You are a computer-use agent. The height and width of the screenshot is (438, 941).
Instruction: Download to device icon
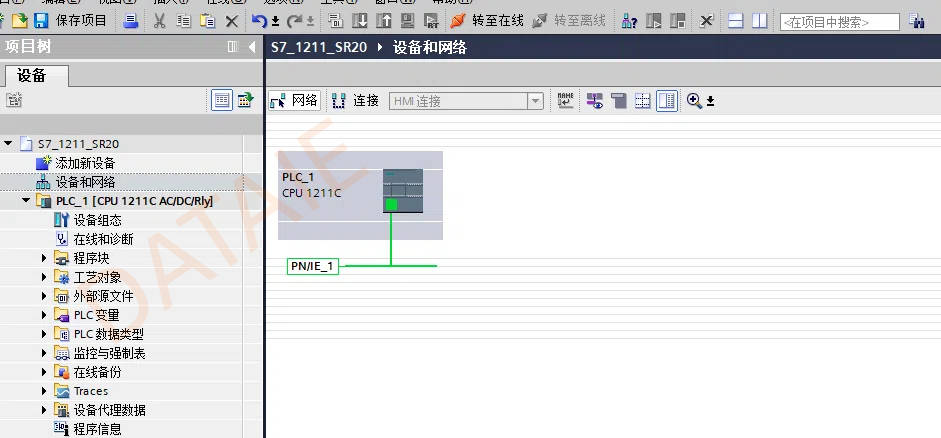click(359, 22)
